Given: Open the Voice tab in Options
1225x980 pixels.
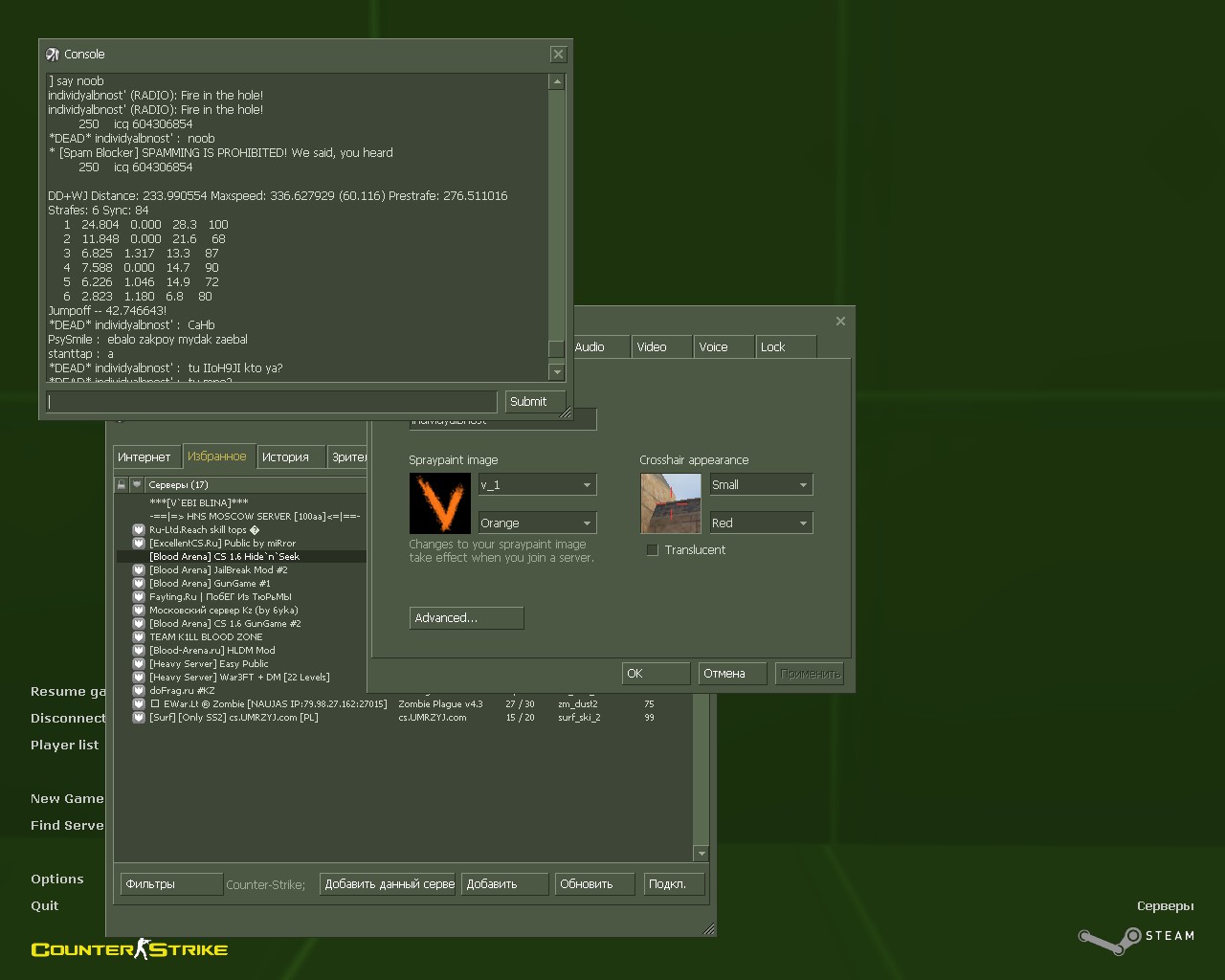Looking at the screenshot, I should [x=724, y=347].
